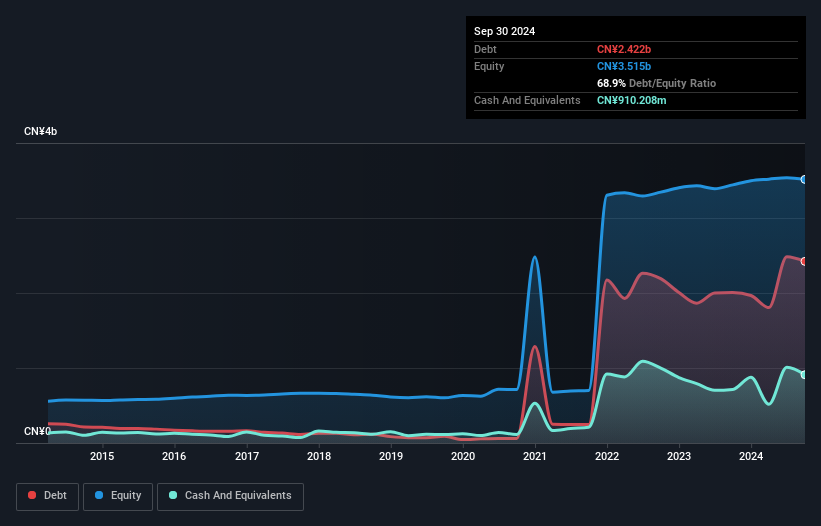The image size is (821, 526).
Task: Click the 2015 x-axis label
Action: point(102,456)
